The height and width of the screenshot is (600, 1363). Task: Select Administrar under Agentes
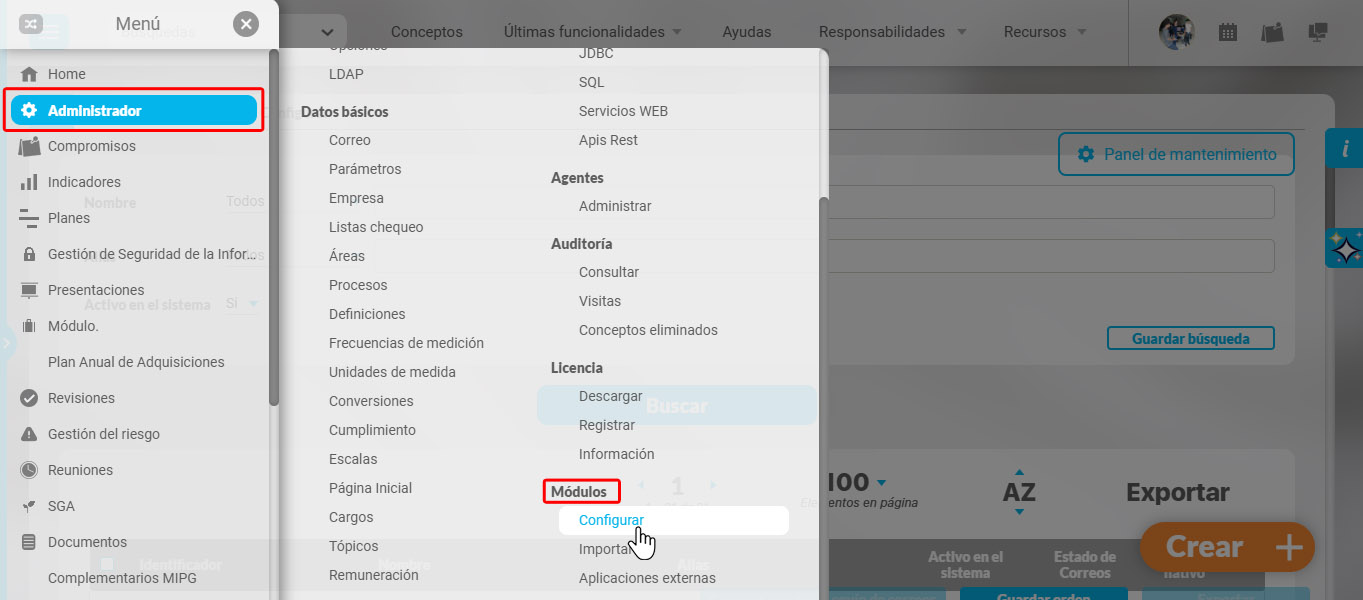[x=615, y=206]
